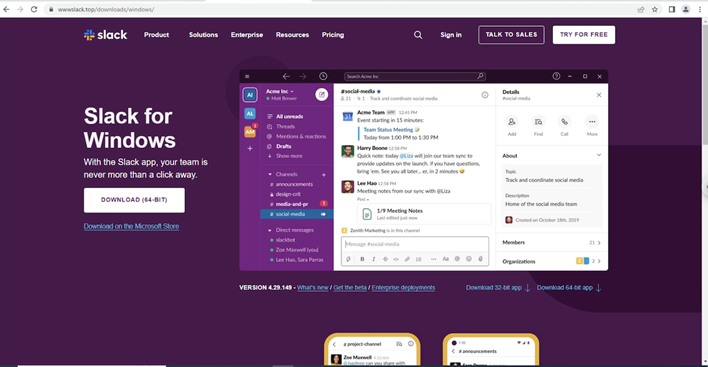Screen dimensions: 708x367
Task: Click the share page icon in address bar
Action: [x=641, y=9]
